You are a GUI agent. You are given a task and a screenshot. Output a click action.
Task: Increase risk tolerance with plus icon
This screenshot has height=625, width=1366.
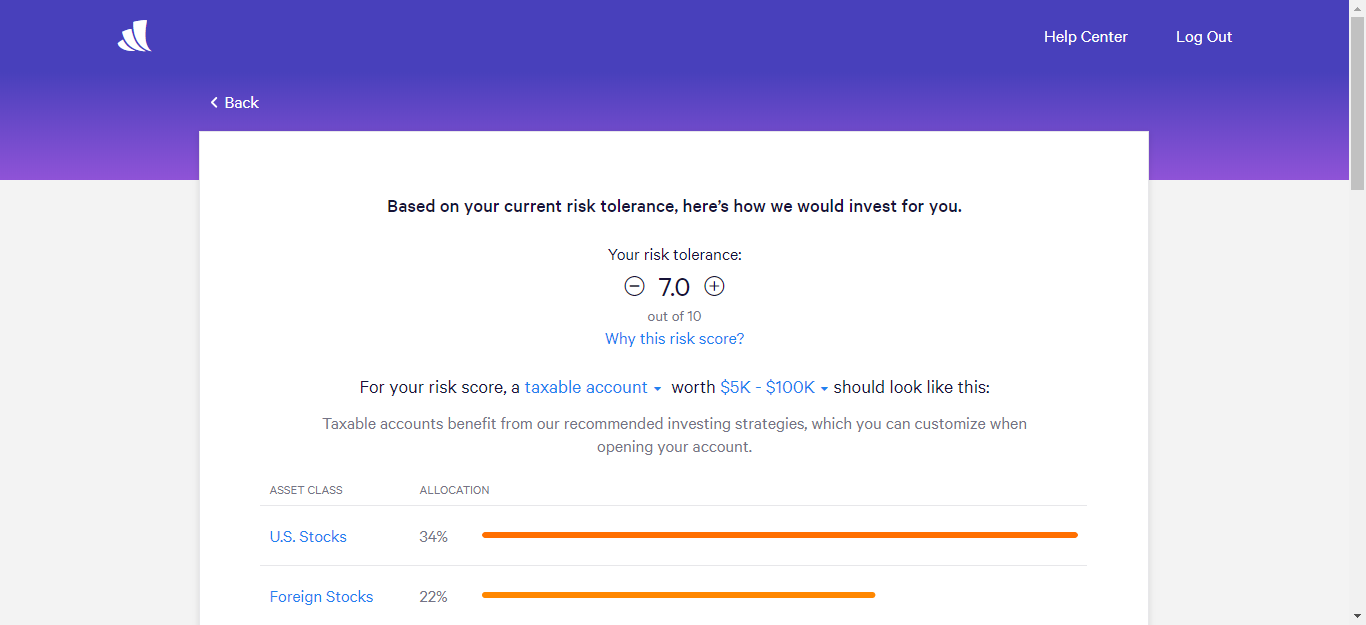point(714,287)
